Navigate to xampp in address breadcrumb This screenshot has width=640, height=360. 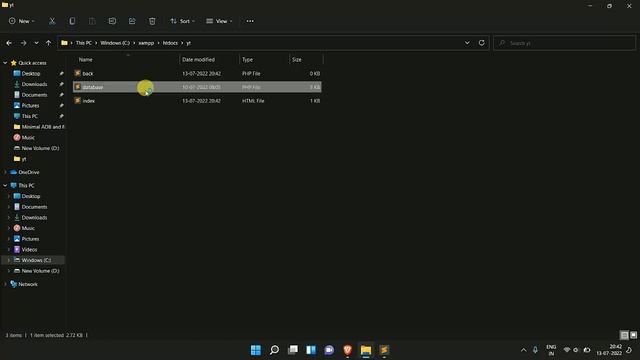[146, 43]
